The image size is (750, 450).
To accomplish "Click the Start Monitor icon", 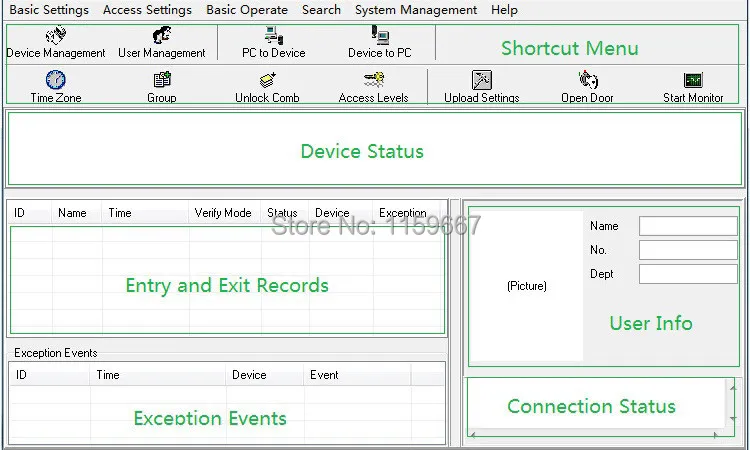I will pyautogui.click(x=693, y=80).
